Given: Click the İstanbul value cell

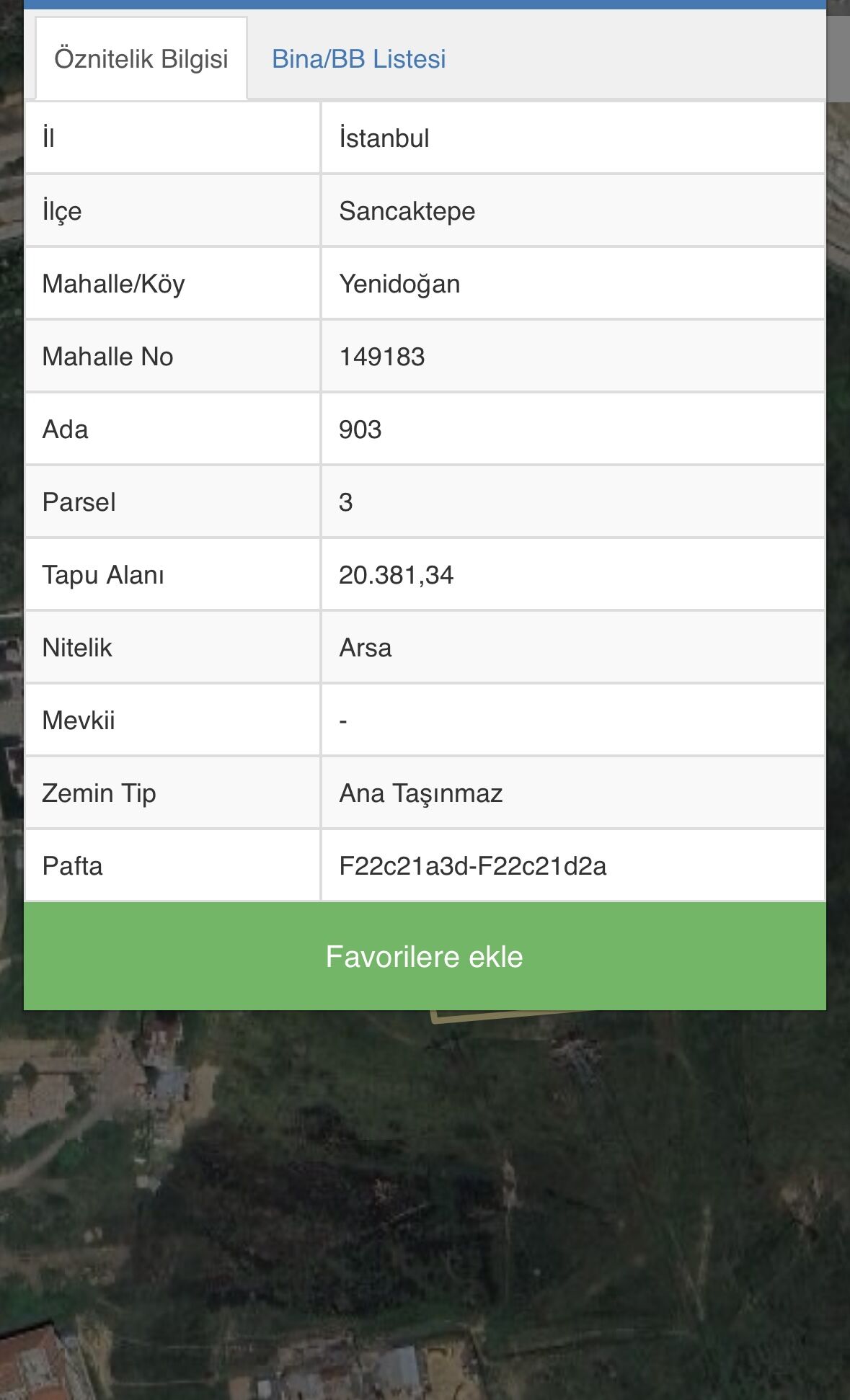Looking at the screenshot, I should click(x=384, y=138).
